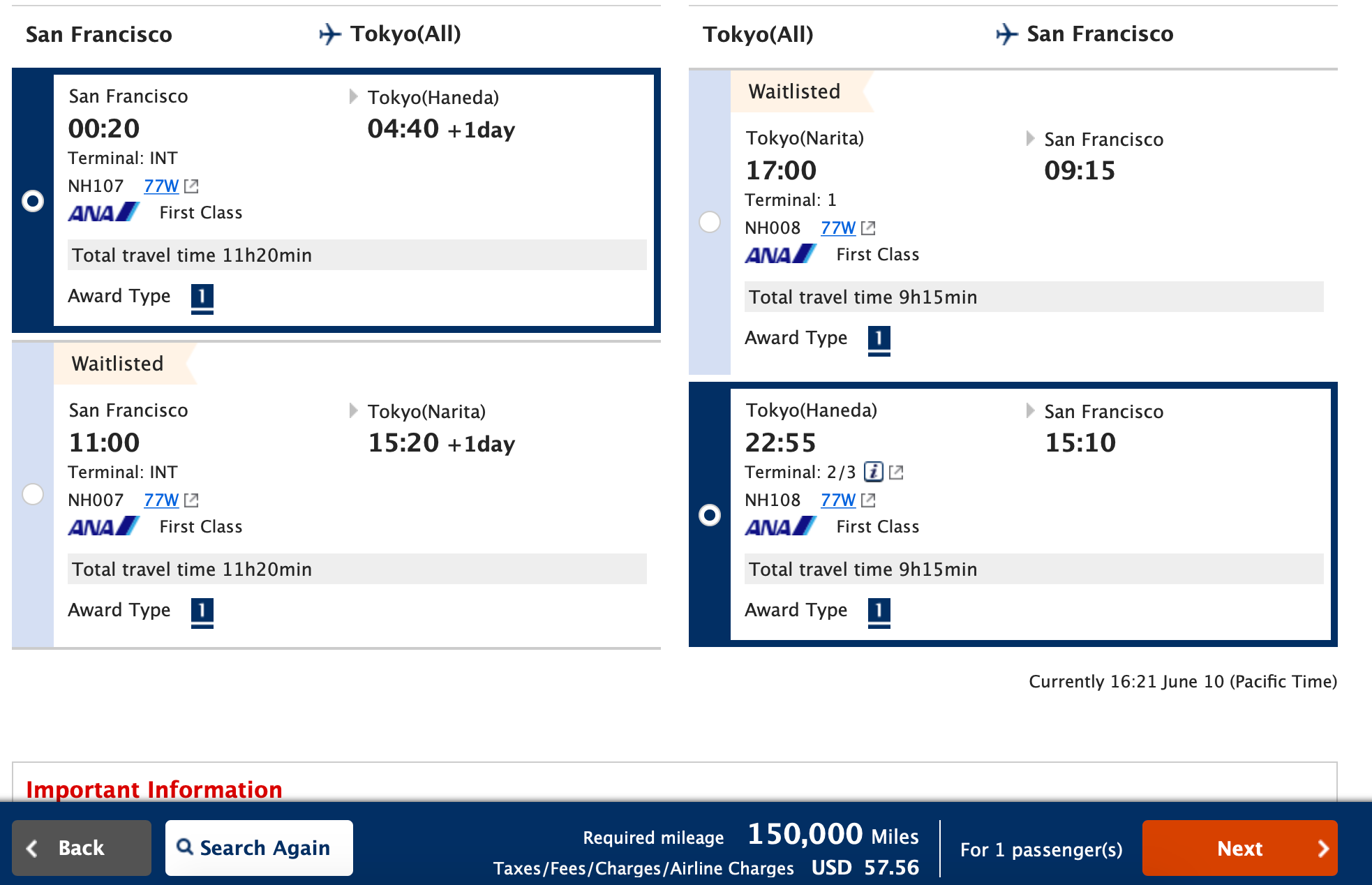Click Award Type 1 badge for NH108
The height and width of the screenshot is (885, 1372).
[879, 611]
